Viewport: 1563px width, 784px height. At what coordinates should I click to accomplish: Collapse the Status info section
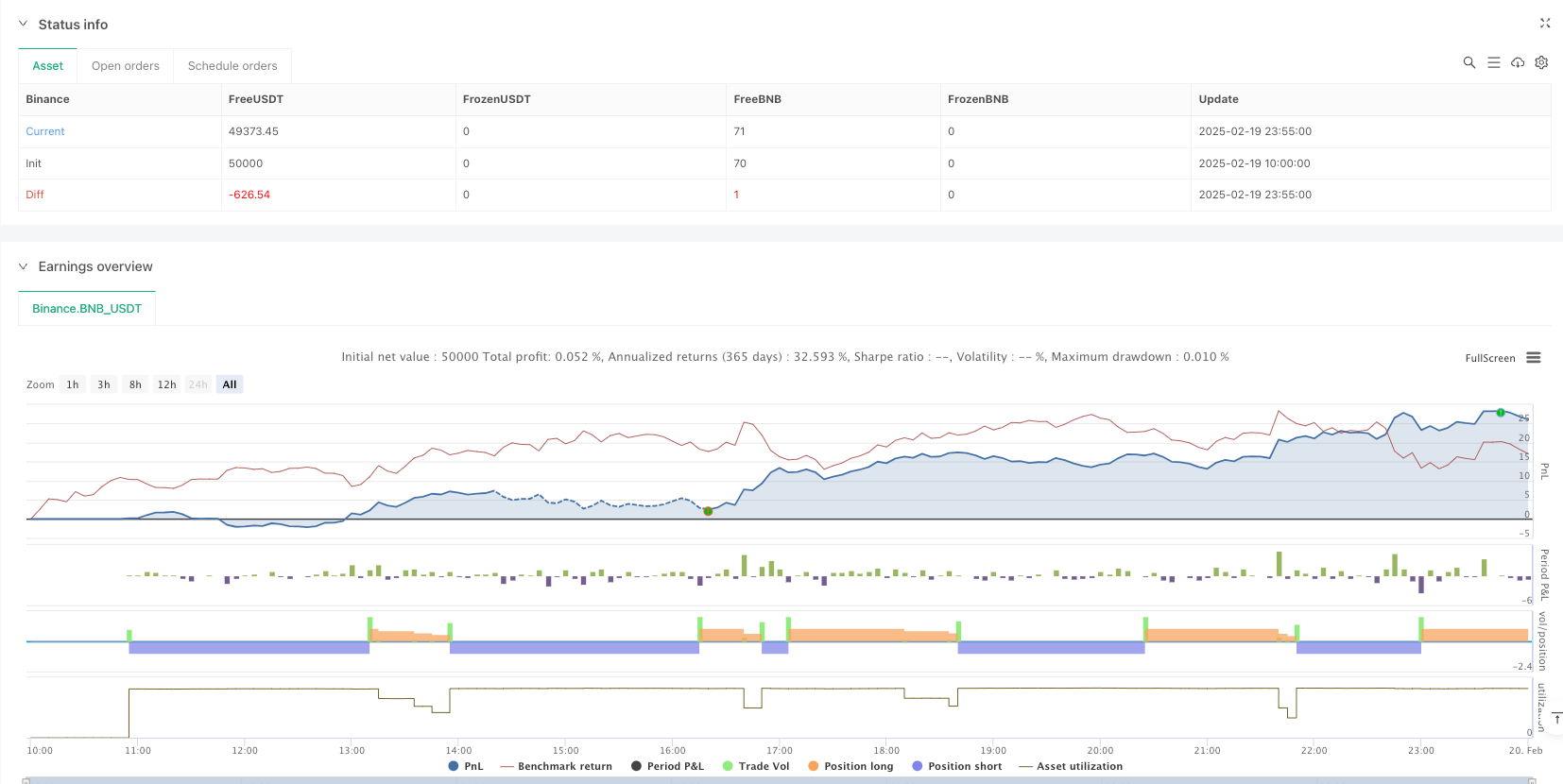pyautogui.click(x=24, y=25)
